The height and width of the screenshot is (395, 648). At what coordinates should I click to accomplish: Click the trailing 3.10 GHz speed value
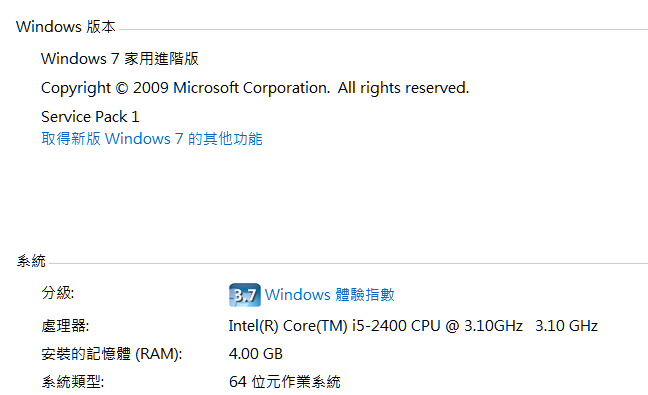[566, 326]
